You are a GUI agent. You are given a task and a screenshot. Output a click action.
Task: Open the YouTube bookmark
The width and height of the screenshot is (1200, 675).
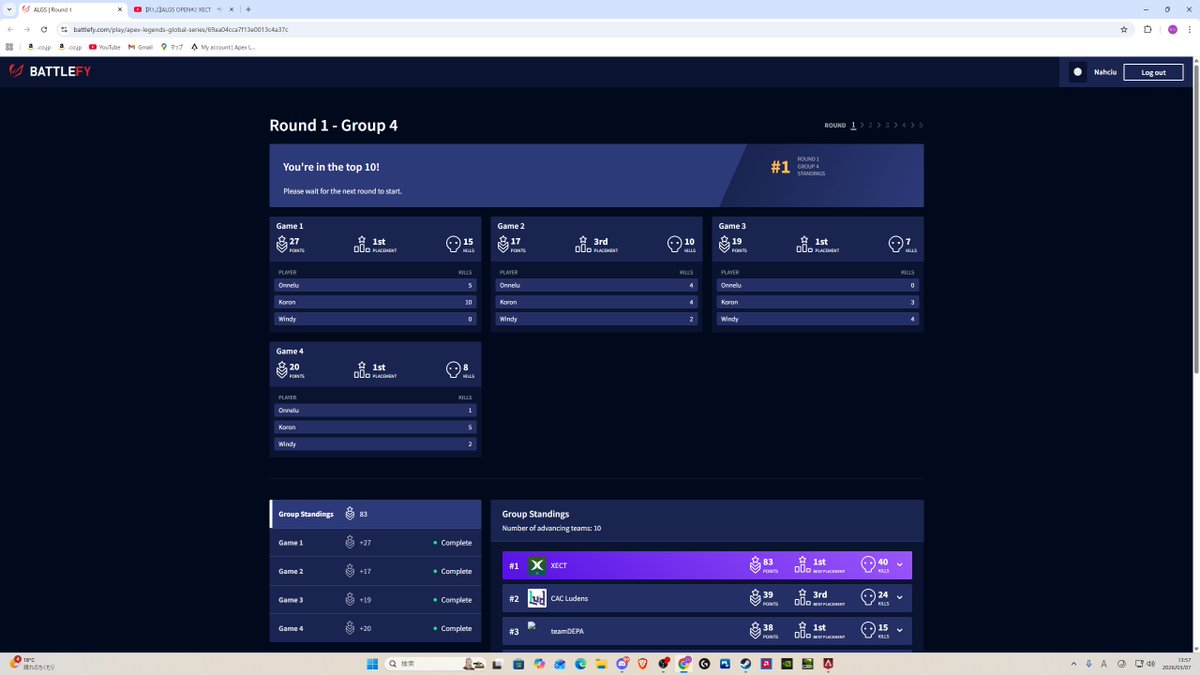point(104,47)
